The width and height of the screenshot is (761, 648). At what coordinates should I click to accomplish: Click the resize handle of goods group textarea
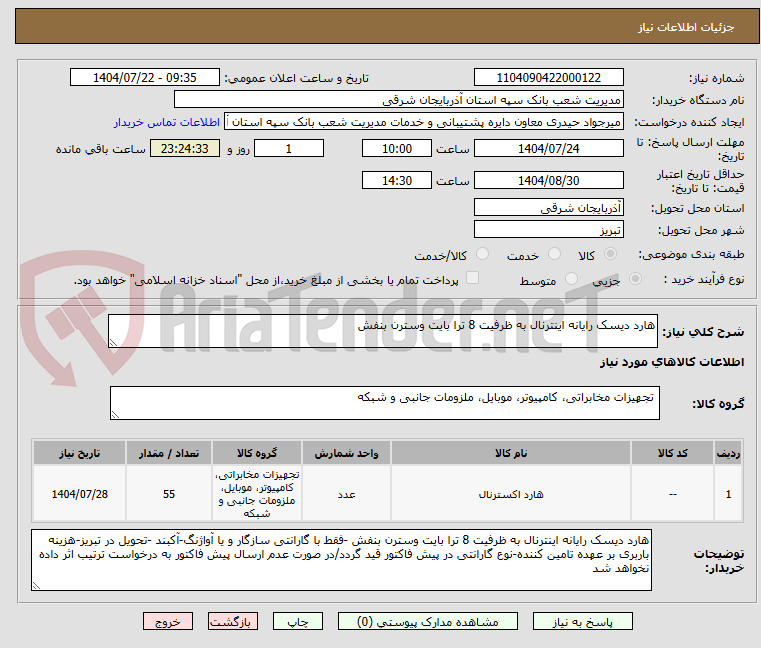tap(115, 415)
